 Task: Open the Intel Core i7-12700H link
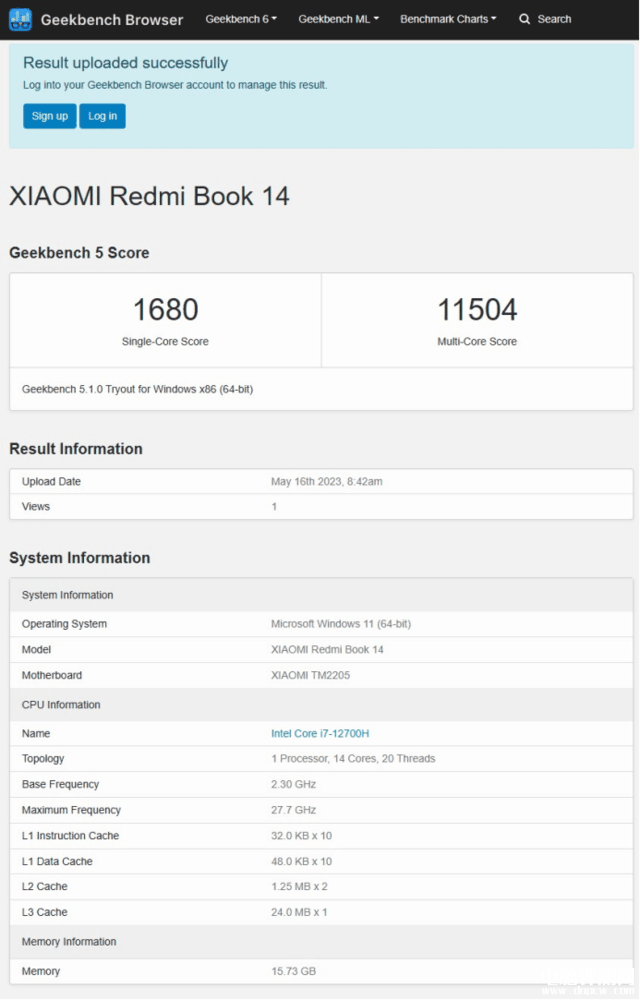(320, 733)
